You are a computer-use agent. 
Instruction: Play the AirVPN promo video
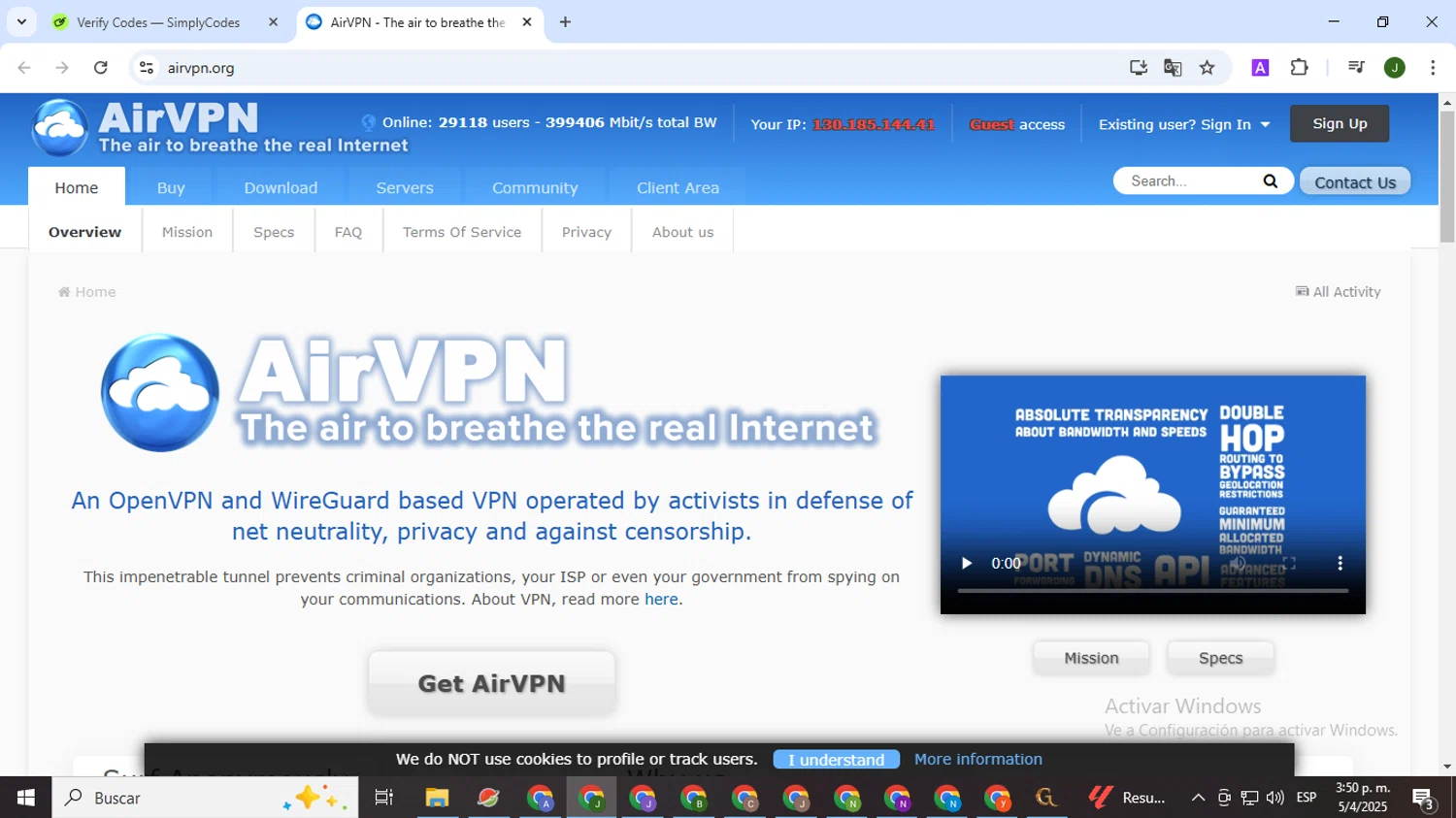click(966, 563)
